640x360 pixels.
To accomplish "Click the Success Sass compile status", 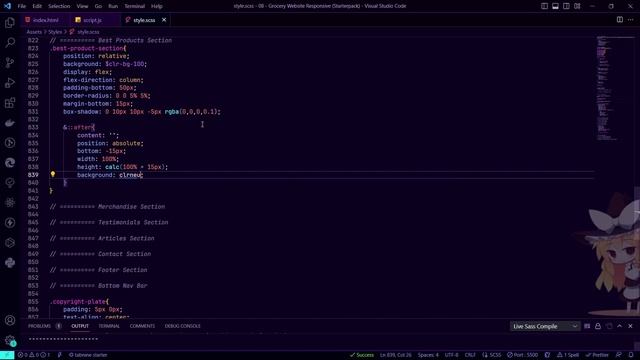I will [362, 355].
